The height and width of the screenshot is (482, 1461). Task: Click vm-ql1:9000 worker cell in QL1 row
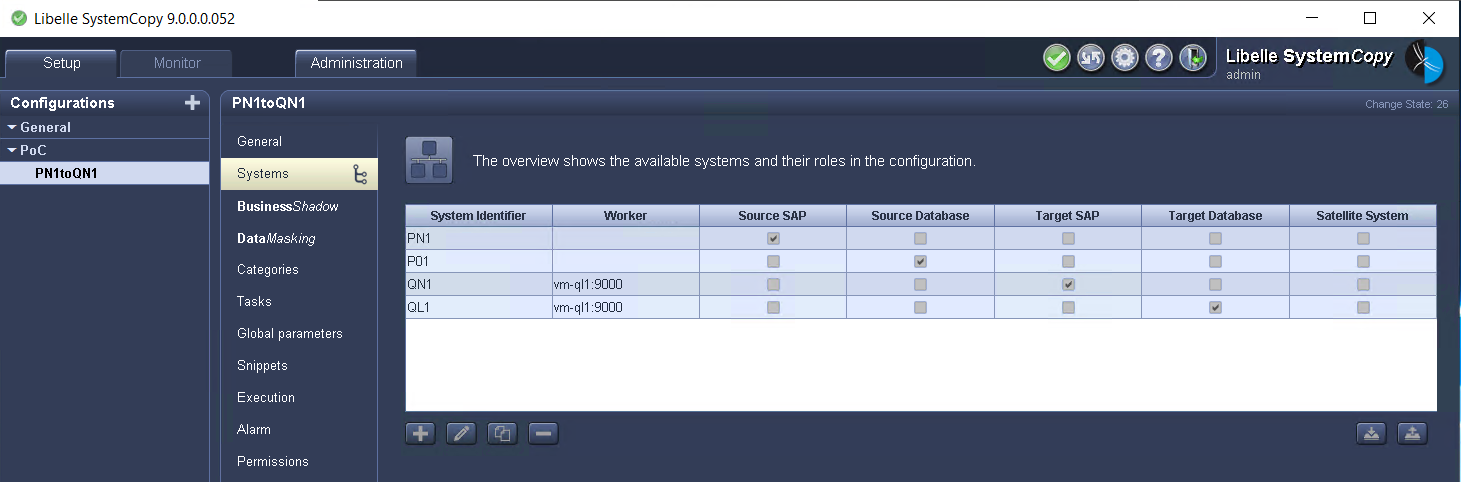[625, 308]
